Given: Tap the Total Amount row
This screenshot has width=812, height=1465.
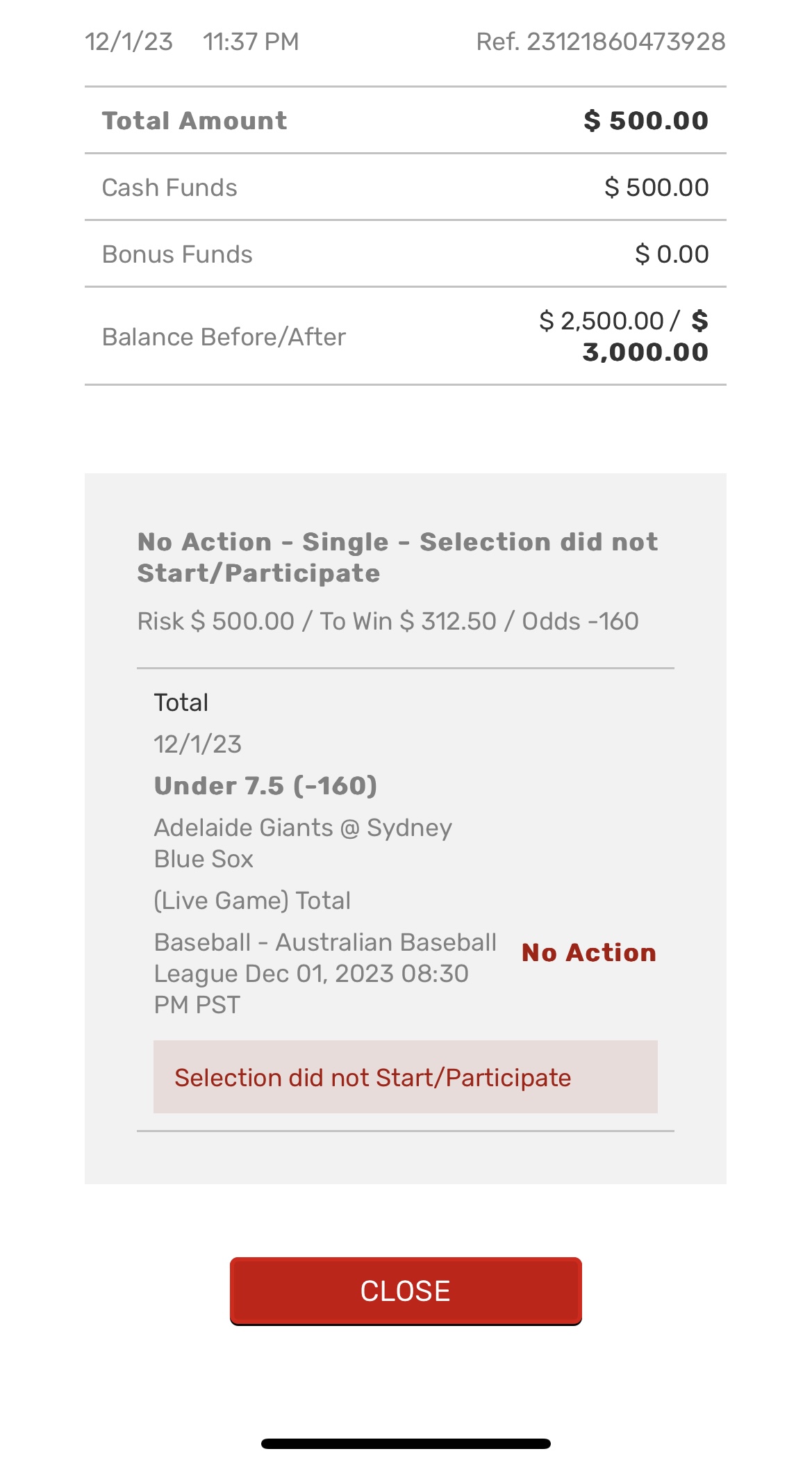Looking at the screenshot, I should click(405, 120).
